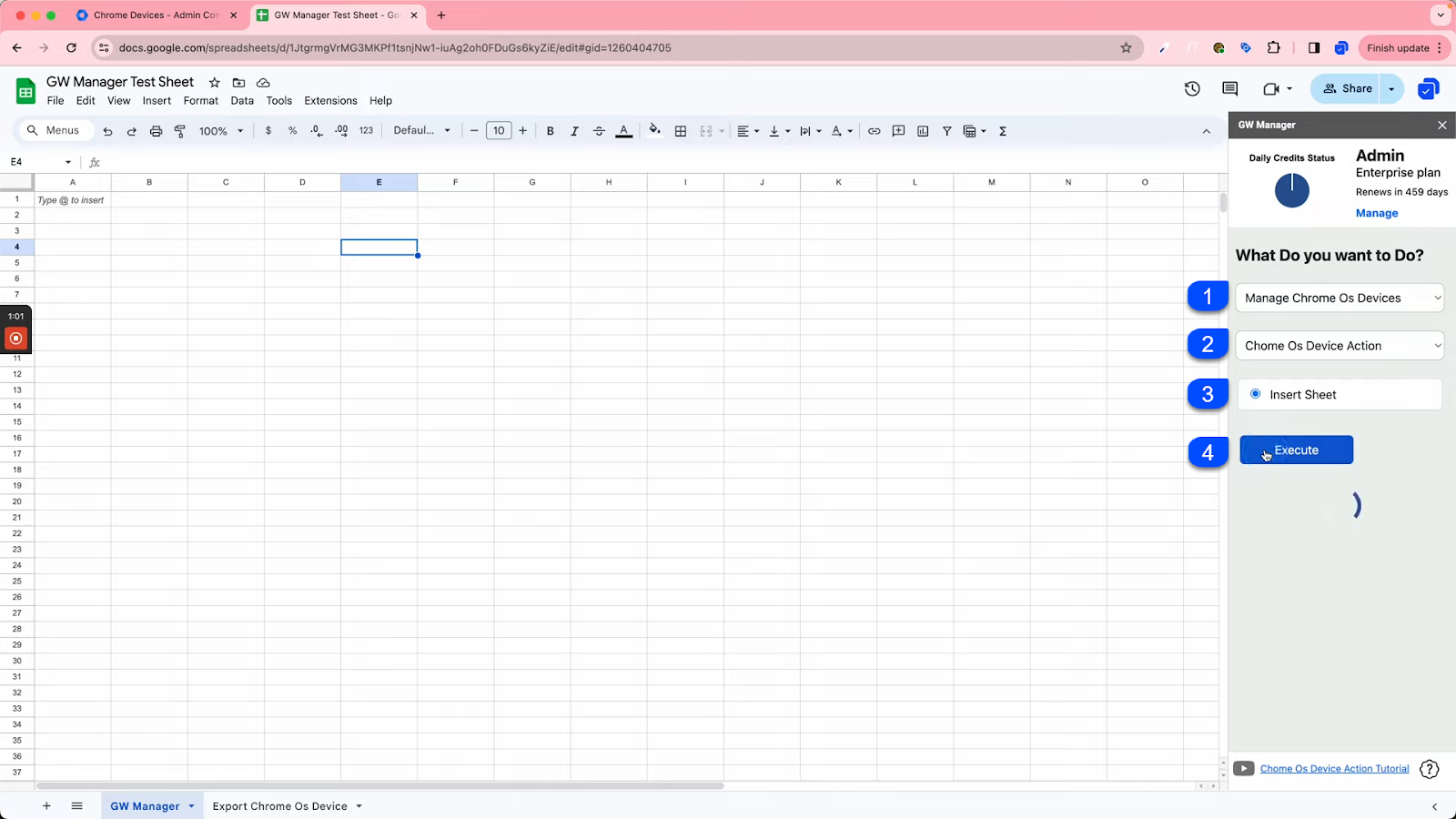1456x819 pixels.
Task: Select the Insert Sheet radio button
Action: tap(1255, 394)
